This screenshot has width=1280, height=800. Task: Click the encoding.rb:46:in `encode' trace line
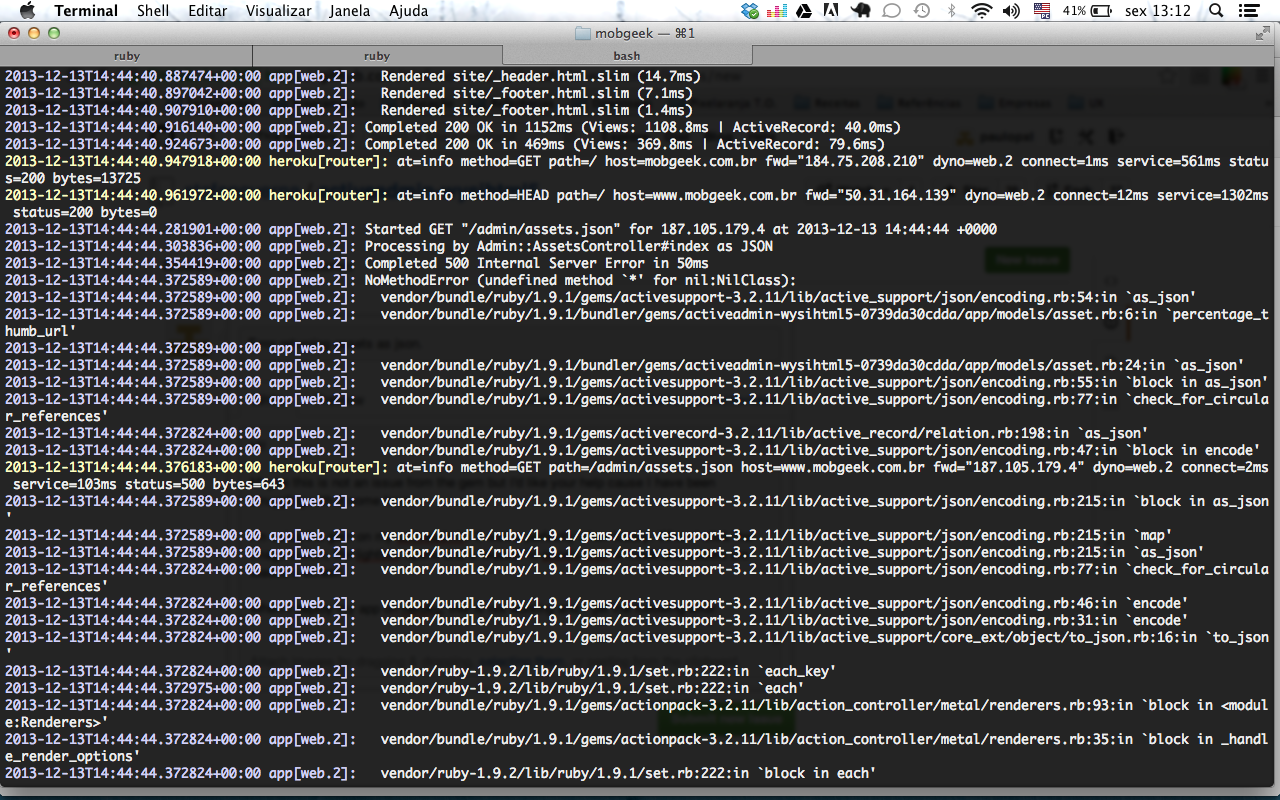[597, 603]
